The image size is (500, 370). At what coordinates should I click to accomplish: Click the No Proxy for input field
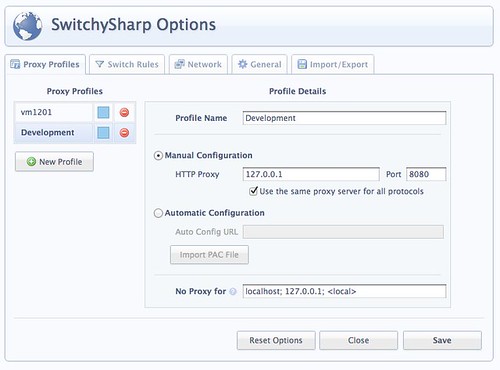click(344, 291)
